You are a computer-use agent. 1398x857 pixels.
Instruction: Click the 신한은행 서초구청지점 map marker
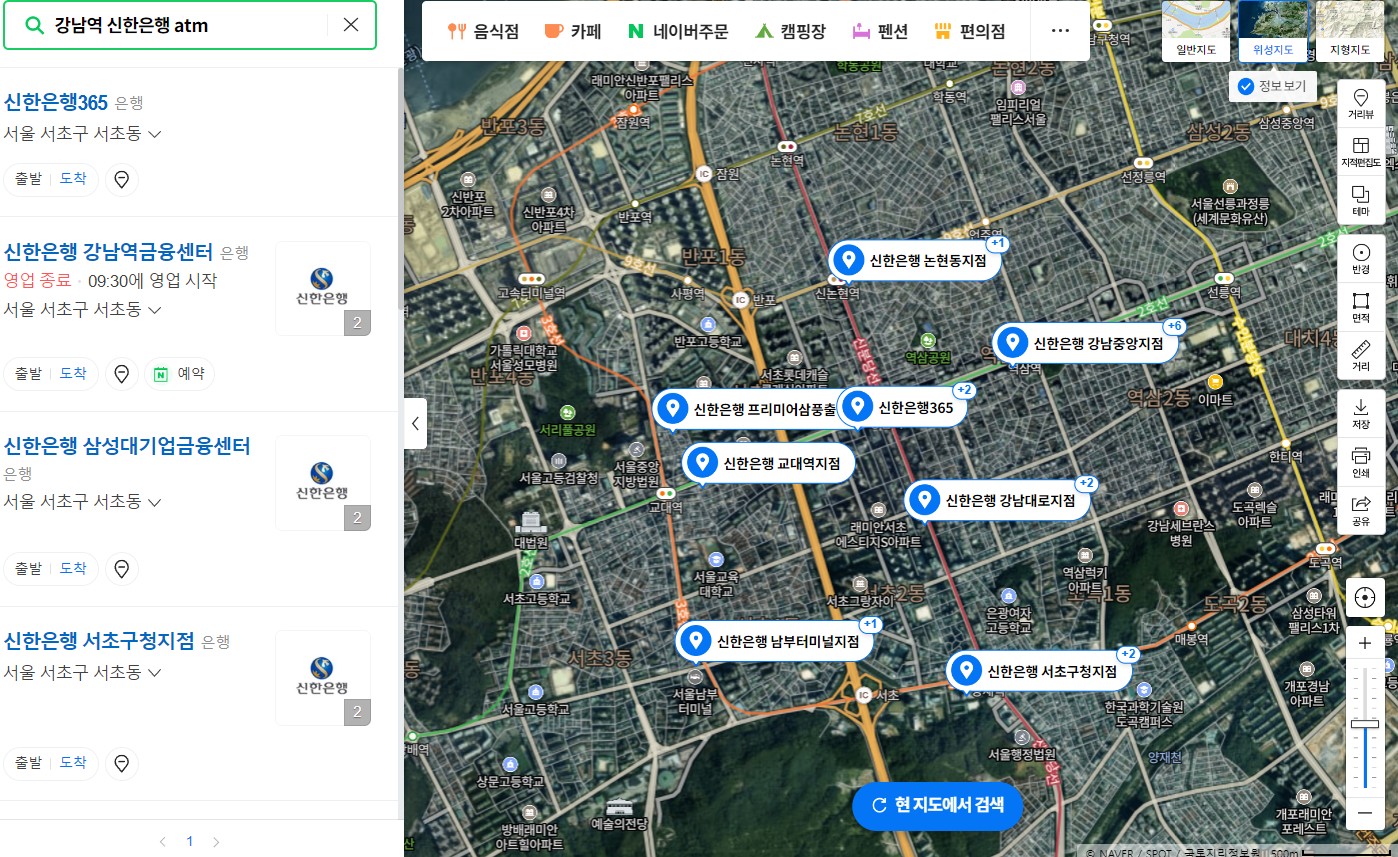pos(1039,671)
